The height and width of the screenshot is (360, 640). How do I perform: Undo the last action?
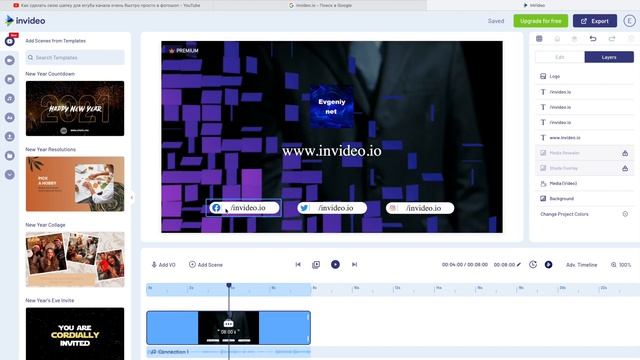[x=593, y=38]
